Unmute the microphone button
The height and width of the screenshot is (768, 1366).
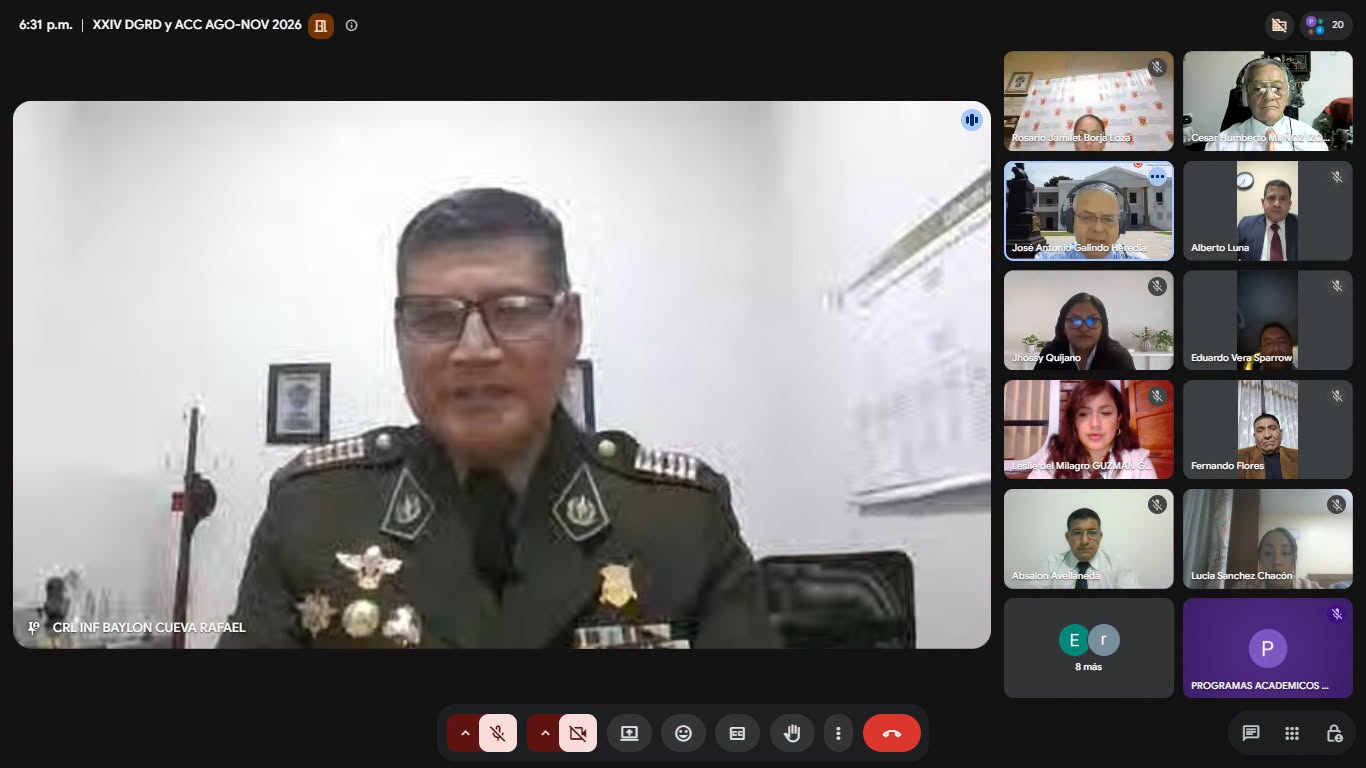click(498, 733)
